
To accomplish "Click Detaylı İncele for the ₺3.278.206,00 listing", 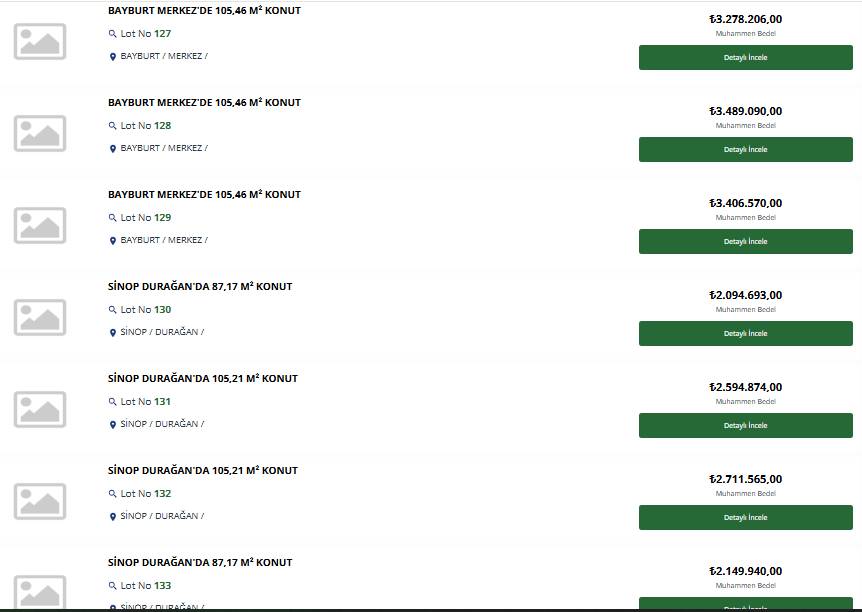I will pos(745,58).
